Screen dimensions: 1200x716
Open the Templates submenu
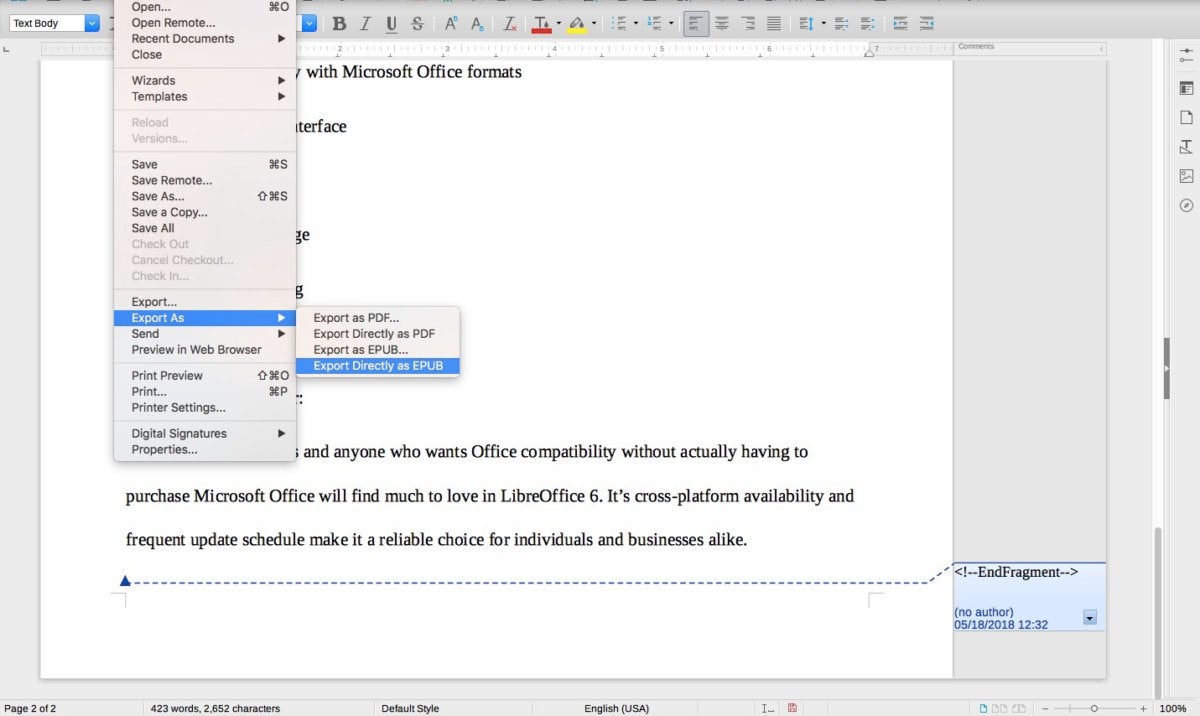coord(205,97)
